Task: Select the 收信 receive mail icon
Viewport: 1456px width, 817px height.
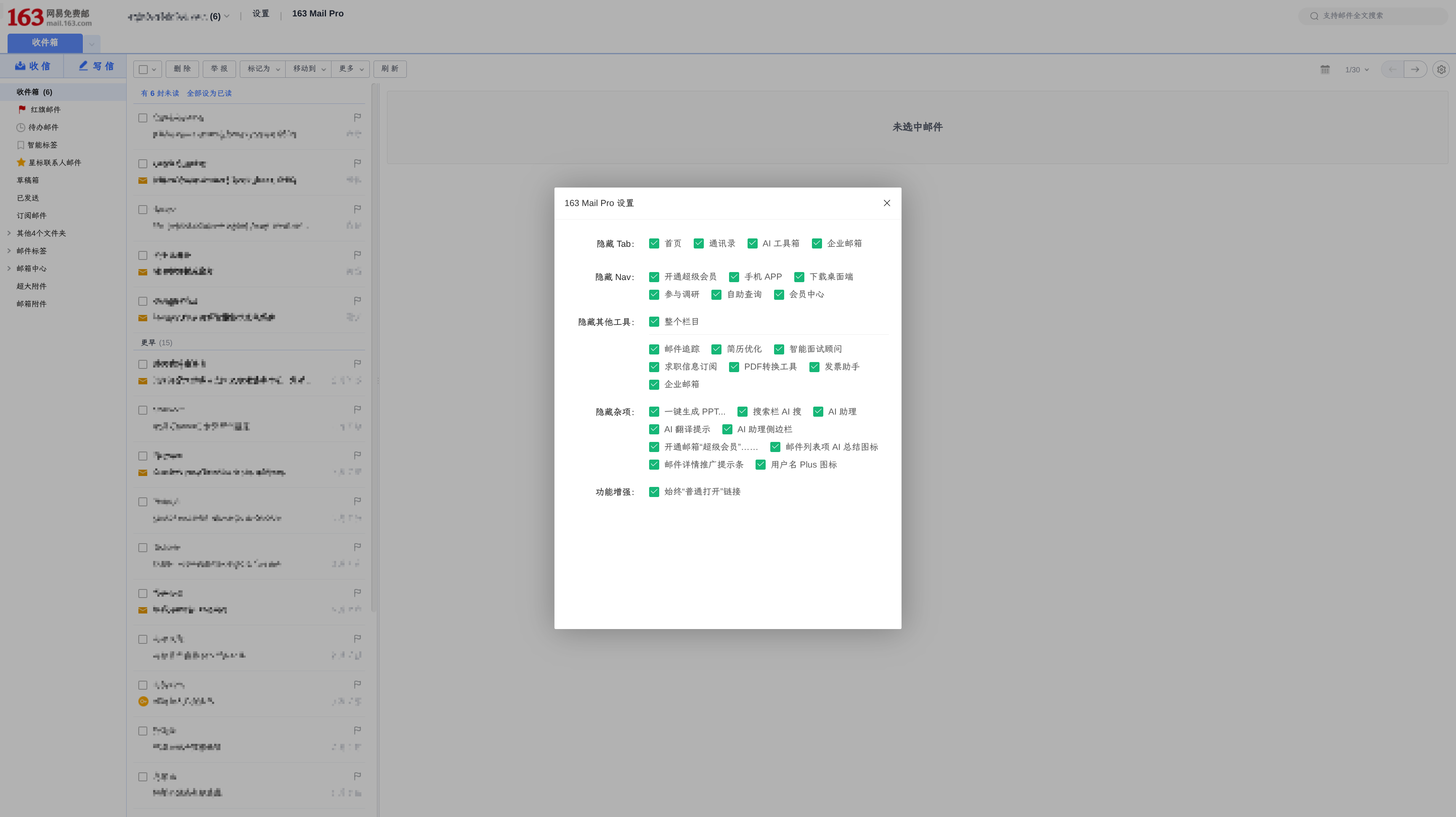Action: tap(20, 66)
